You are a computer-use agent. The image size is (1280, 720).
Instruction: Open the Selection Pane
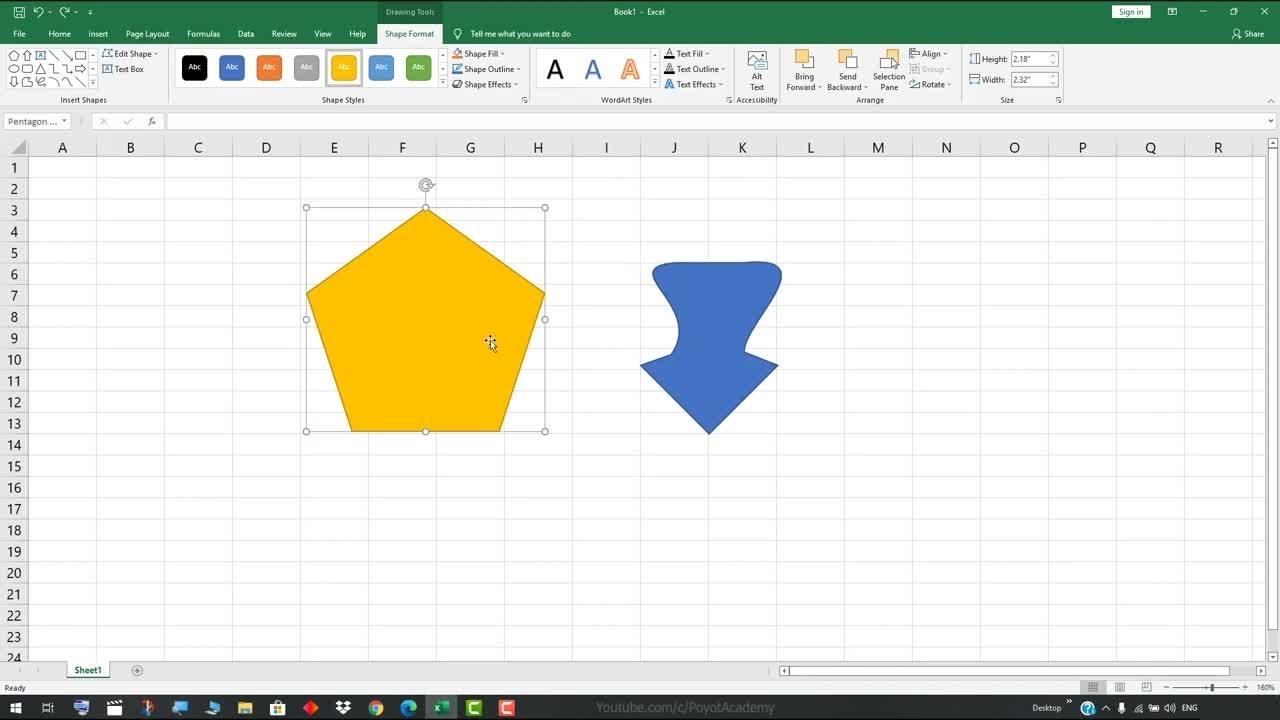pyautogui.click(x=888, y=70)
